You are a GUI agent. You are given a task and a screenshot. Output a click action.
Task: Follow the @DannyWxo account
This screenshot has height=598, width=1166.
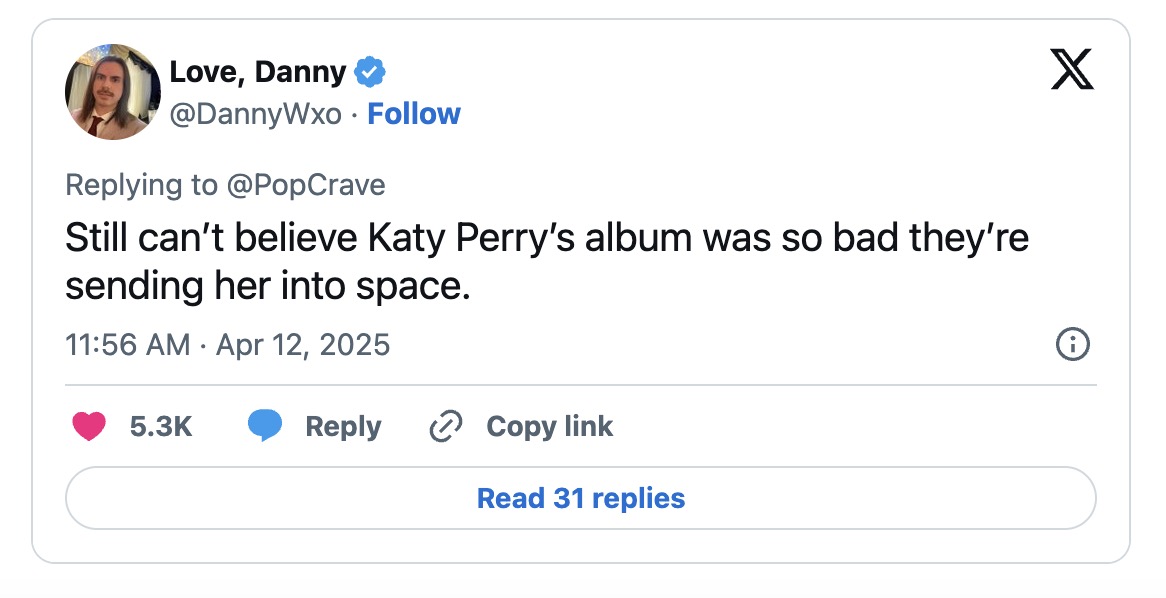tap(414, 114)
